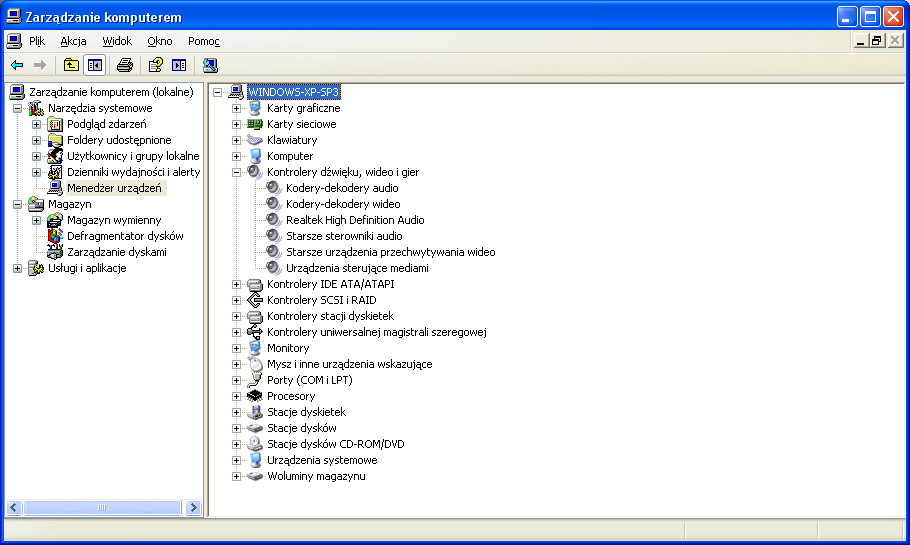Screen dimensions: 910x545
Task: Click the USB controllers icon
Action: (x=255, y=332)
